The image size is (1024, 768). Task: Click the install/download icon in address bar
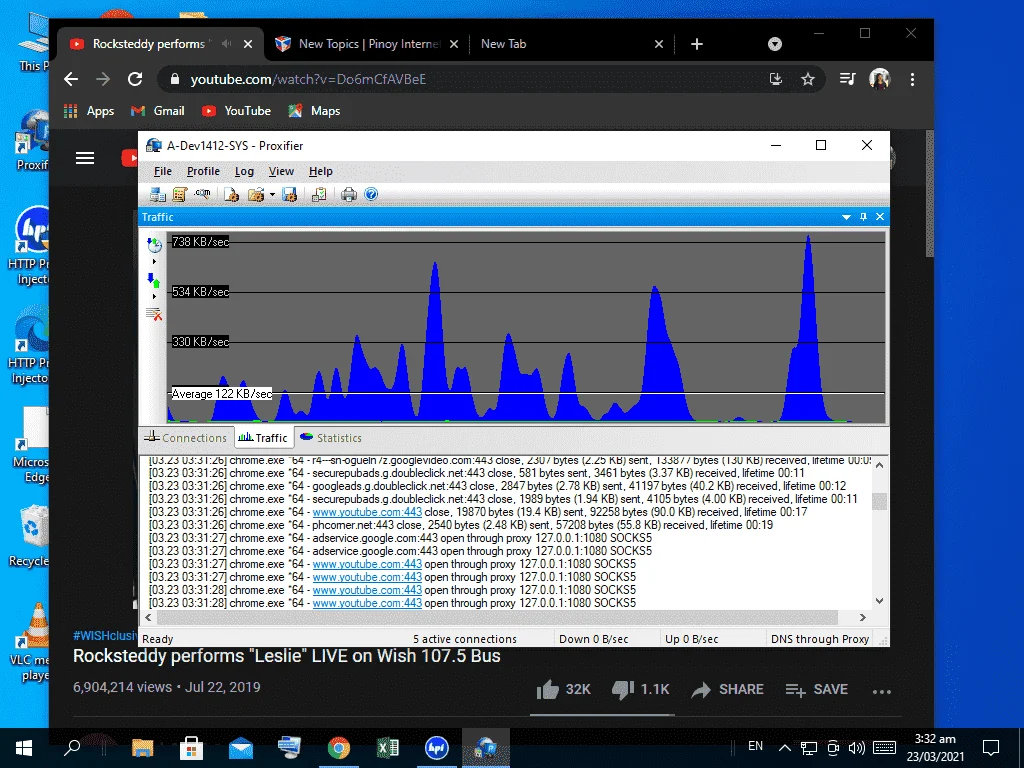point(776,79)
